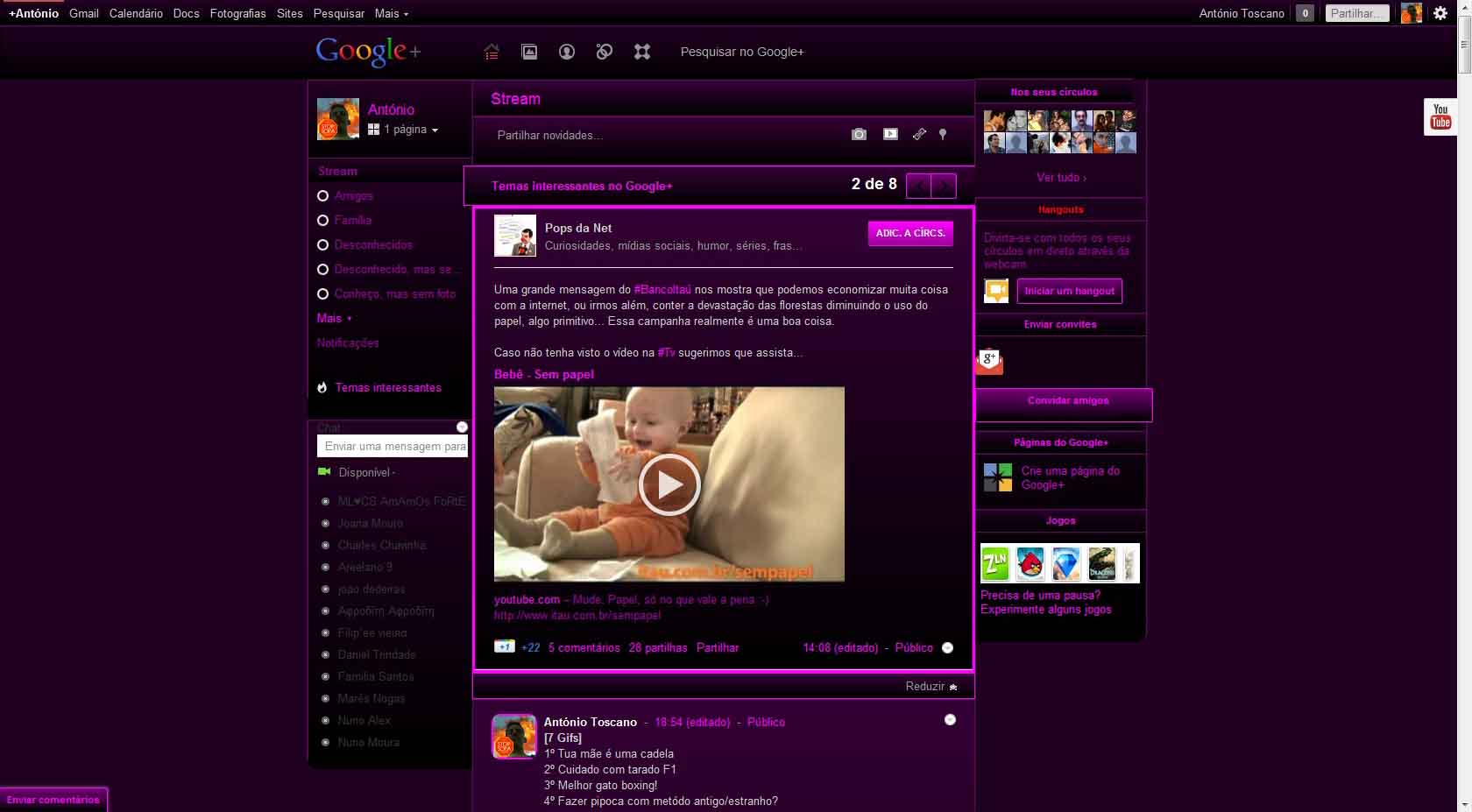The height and width of the screenshot is (812, 1472).
Task: Click the top bar Partilhar... box
Action: [x=1357, y=13]
